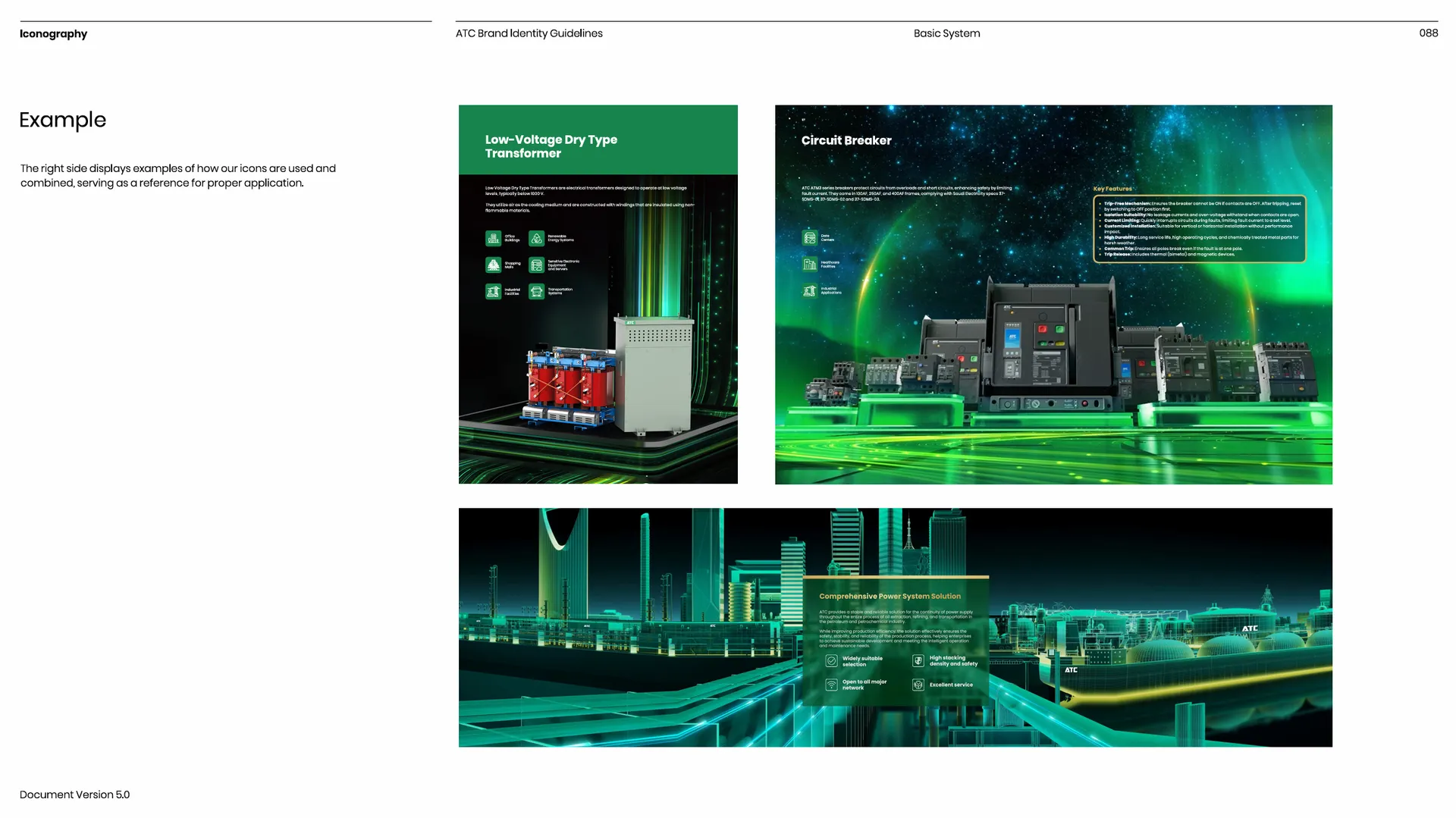This screenshot has width=1456, height=818.
Task: Click the Sensitive Electronic Equipment and Servers icon
Action: tap(536, 265)
